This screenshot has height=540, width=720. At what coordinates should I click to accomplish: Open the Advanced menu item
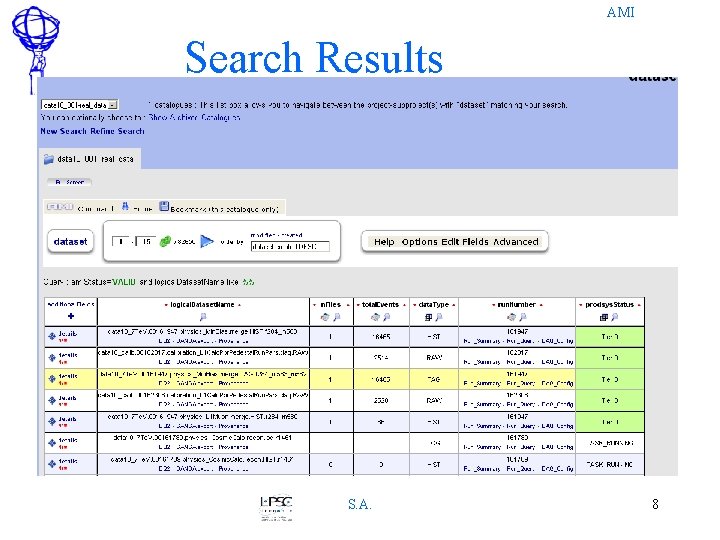pos(516,242)
